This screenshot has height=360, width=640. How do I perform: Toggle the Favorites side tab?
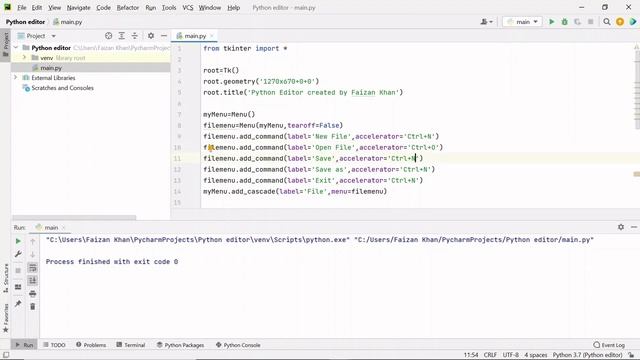(x=5, y=318)
